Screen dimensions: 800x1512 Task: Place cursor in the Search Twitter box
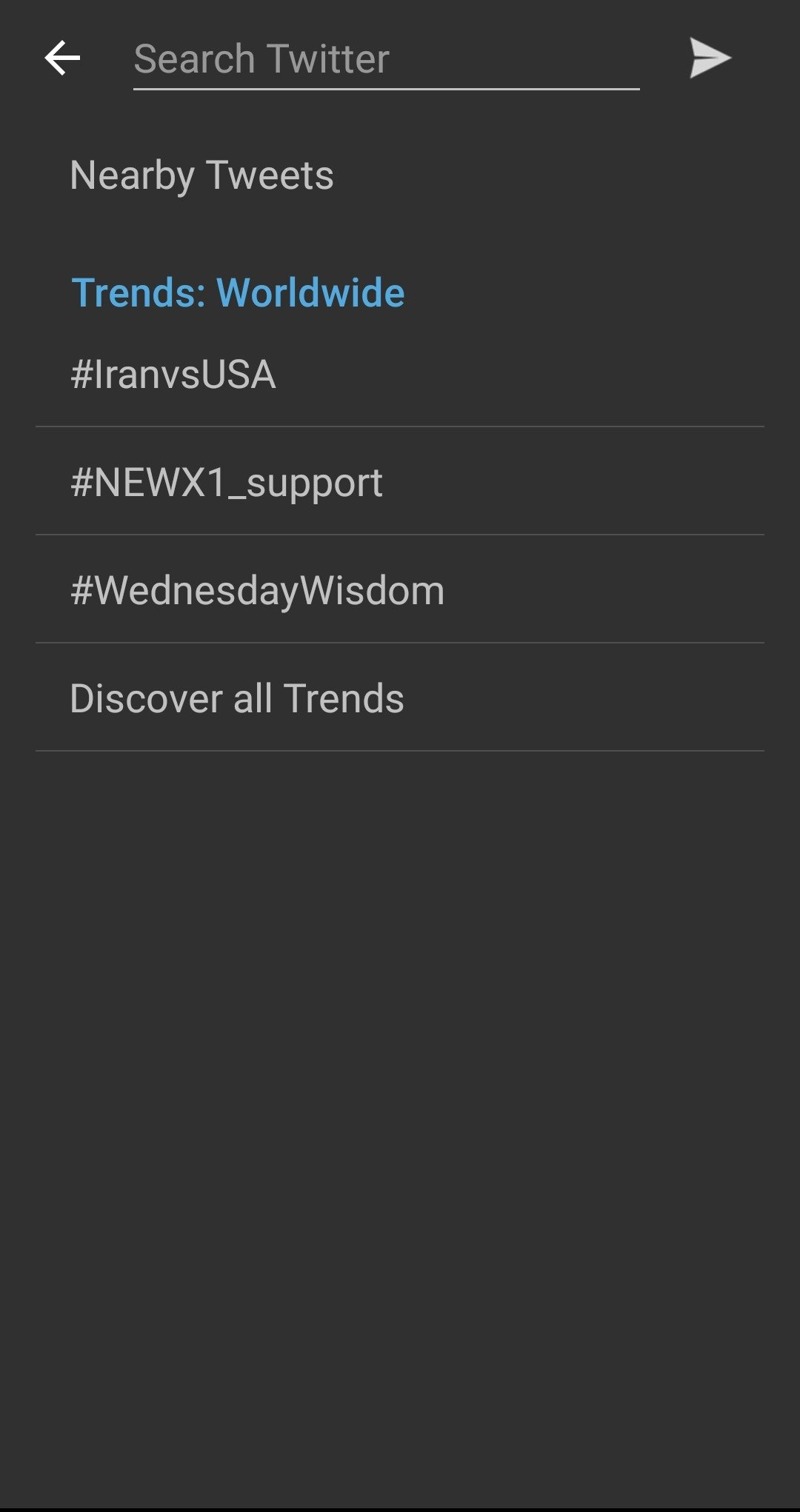(386, 59)
